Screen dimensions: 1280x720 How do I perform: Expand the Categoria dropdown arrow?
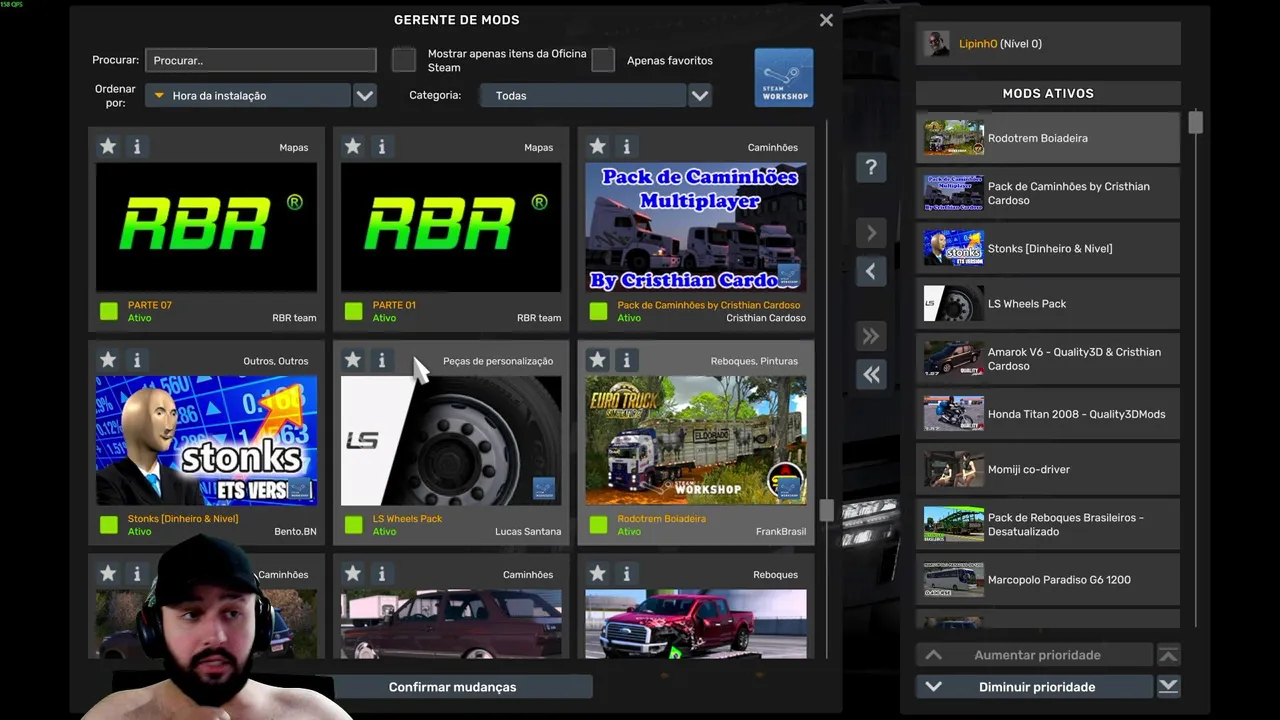pos(700,96)
